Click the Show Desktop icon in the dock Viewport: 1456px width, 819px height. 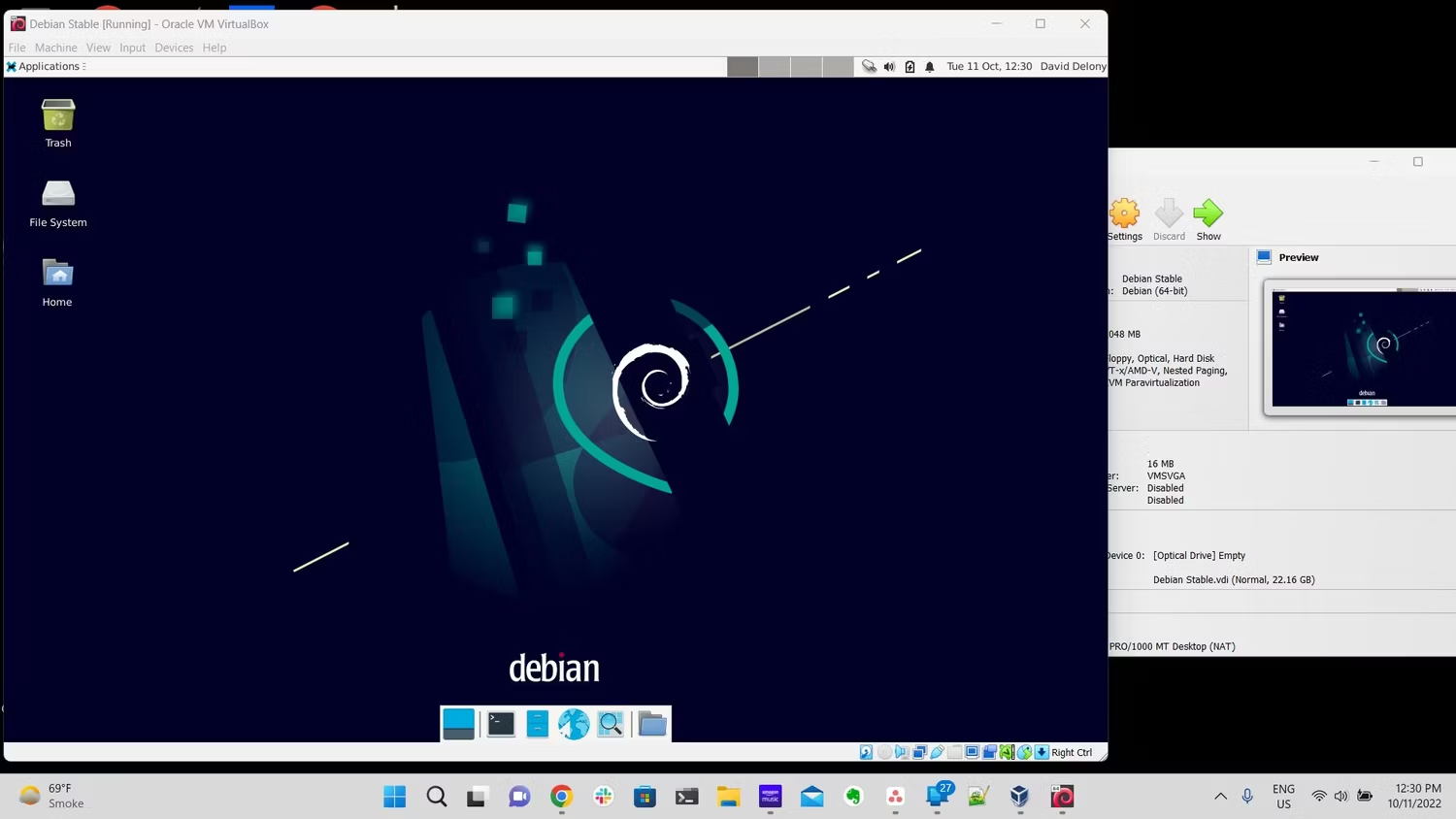click(x=458, y=724)
